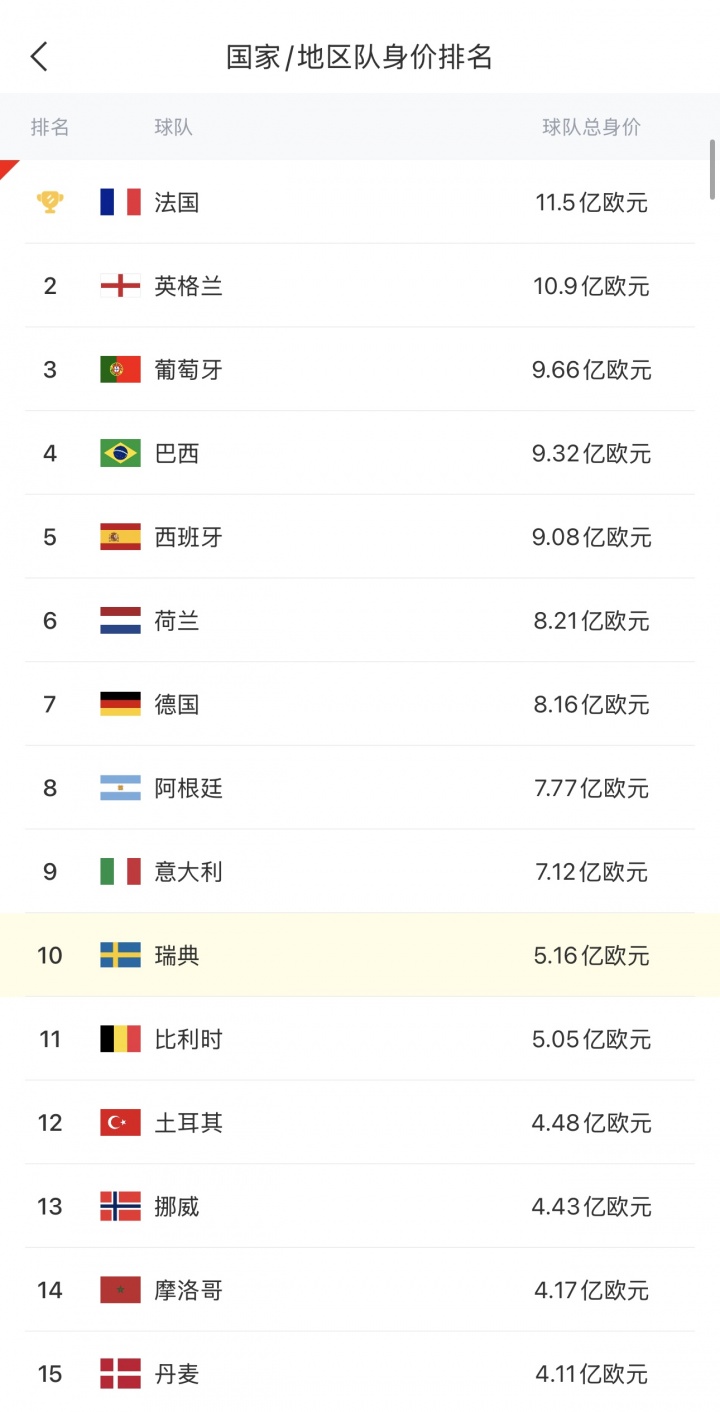Open 比利时 team value 5.05亿欧元
The width and height of the screenshot is (720, 1412).
[x=591, y=1039]
